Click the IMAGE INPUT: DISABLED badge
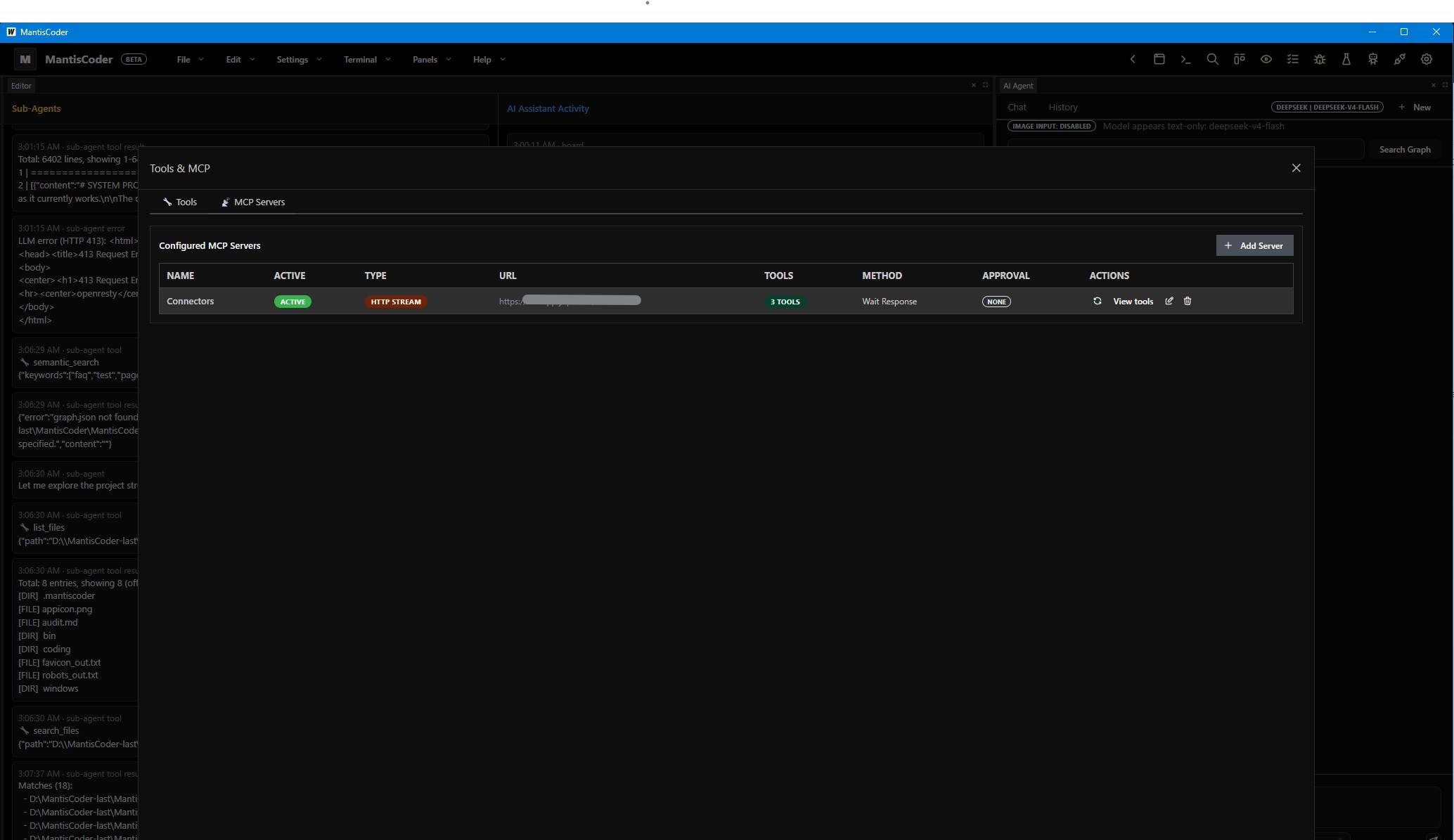Viewport: 1454px width, 840px height. click(x=1052, y=127)
